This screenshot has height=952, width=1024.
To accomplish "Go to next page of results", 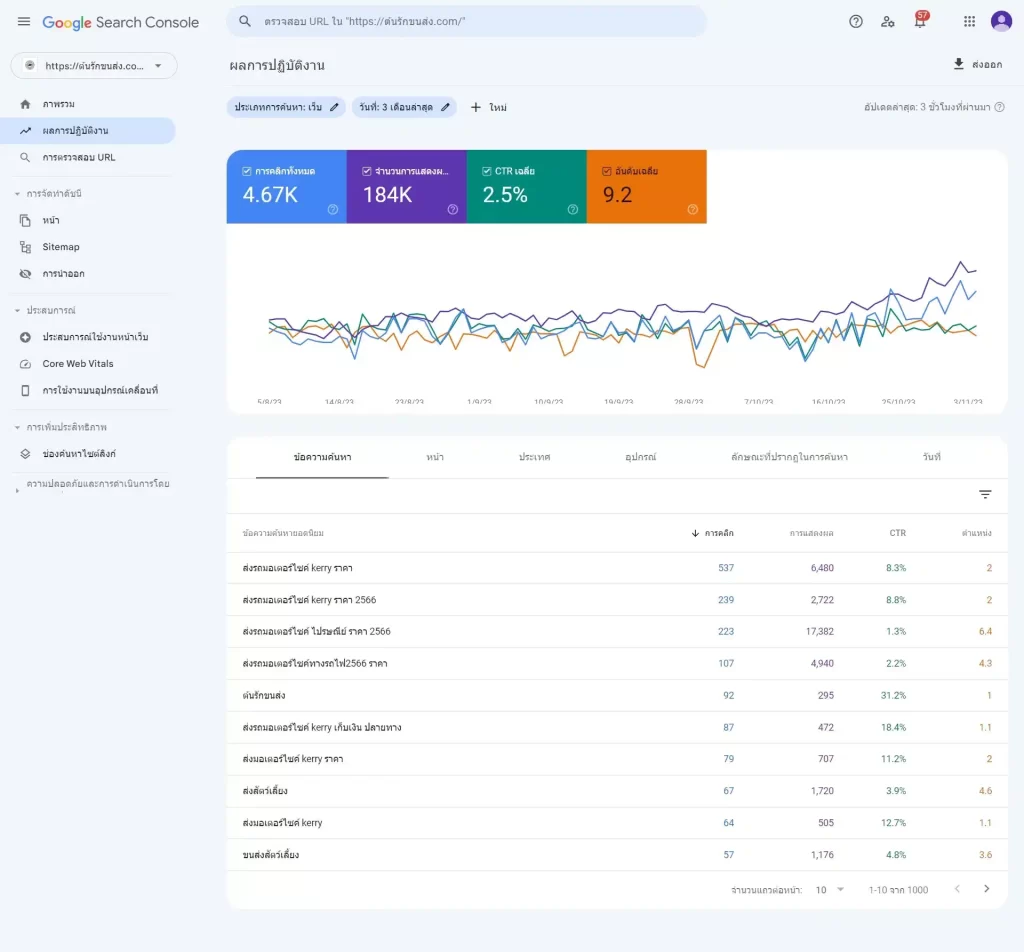I will (x=987, y=889).
